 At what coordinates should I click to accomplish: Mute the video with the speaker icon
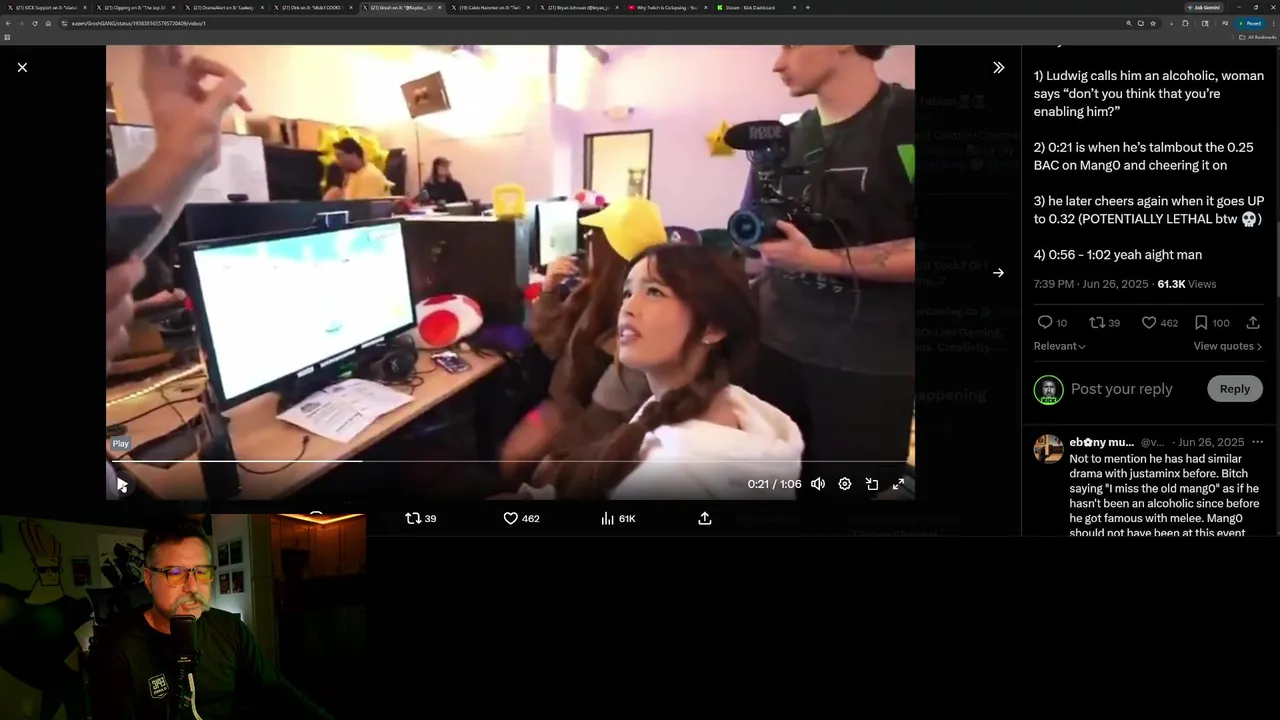[x=818, y=484]
